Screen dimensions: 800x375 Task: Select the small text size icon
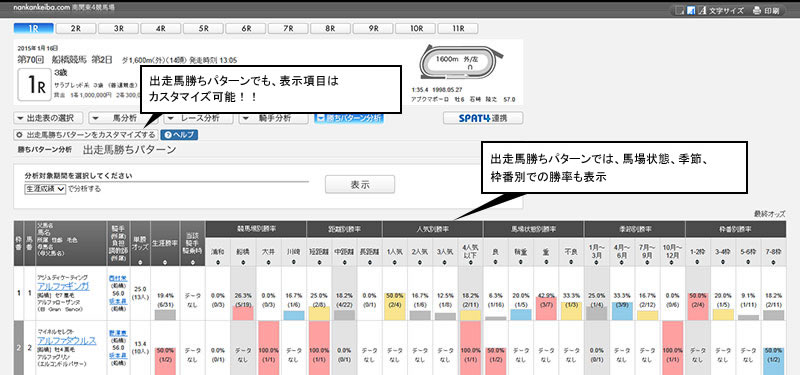click(679, 11)
